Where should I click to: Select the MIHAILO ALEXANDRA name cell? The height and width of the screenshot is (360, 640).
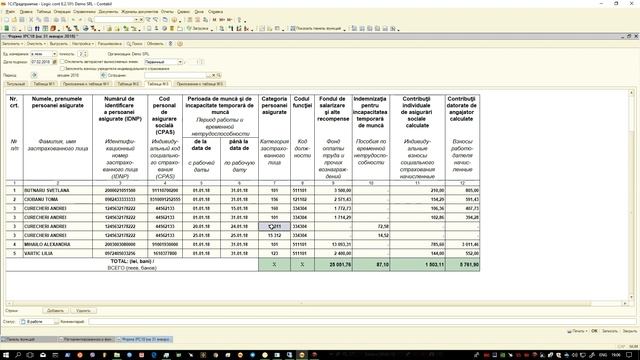coord(58,244)
